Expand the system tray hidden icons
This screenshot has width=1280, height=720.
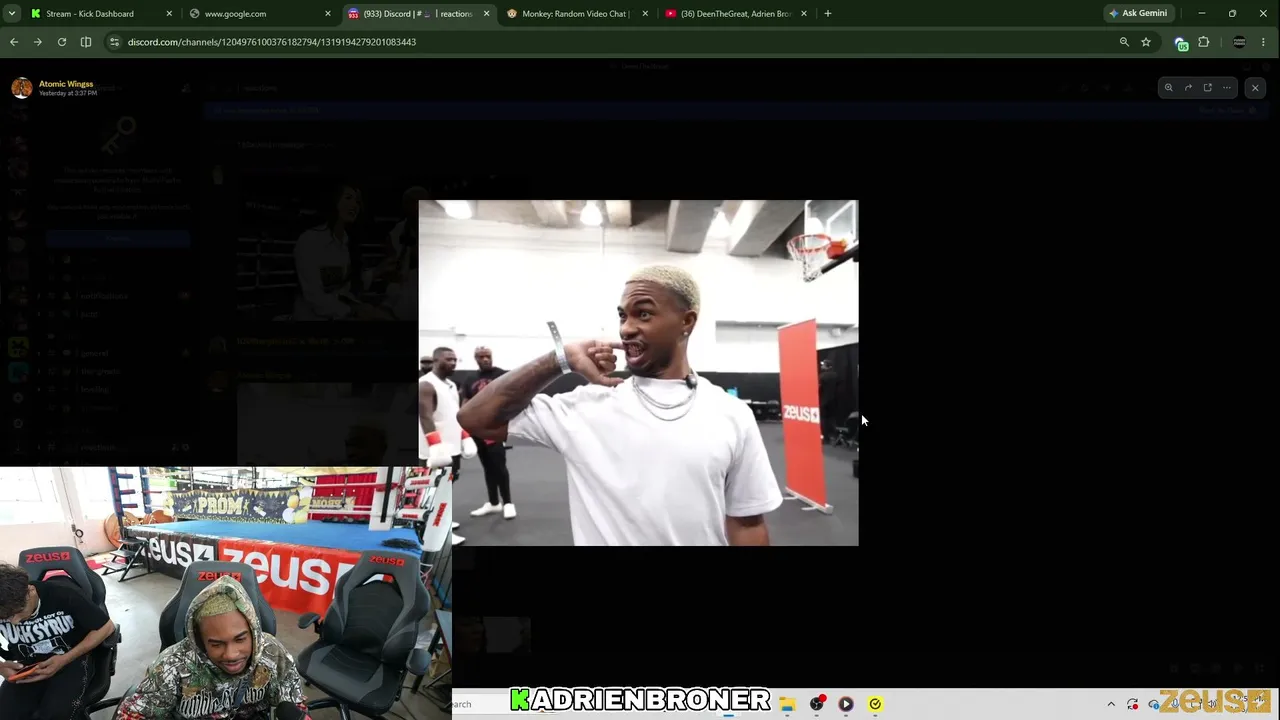(x=1111, y=704)
